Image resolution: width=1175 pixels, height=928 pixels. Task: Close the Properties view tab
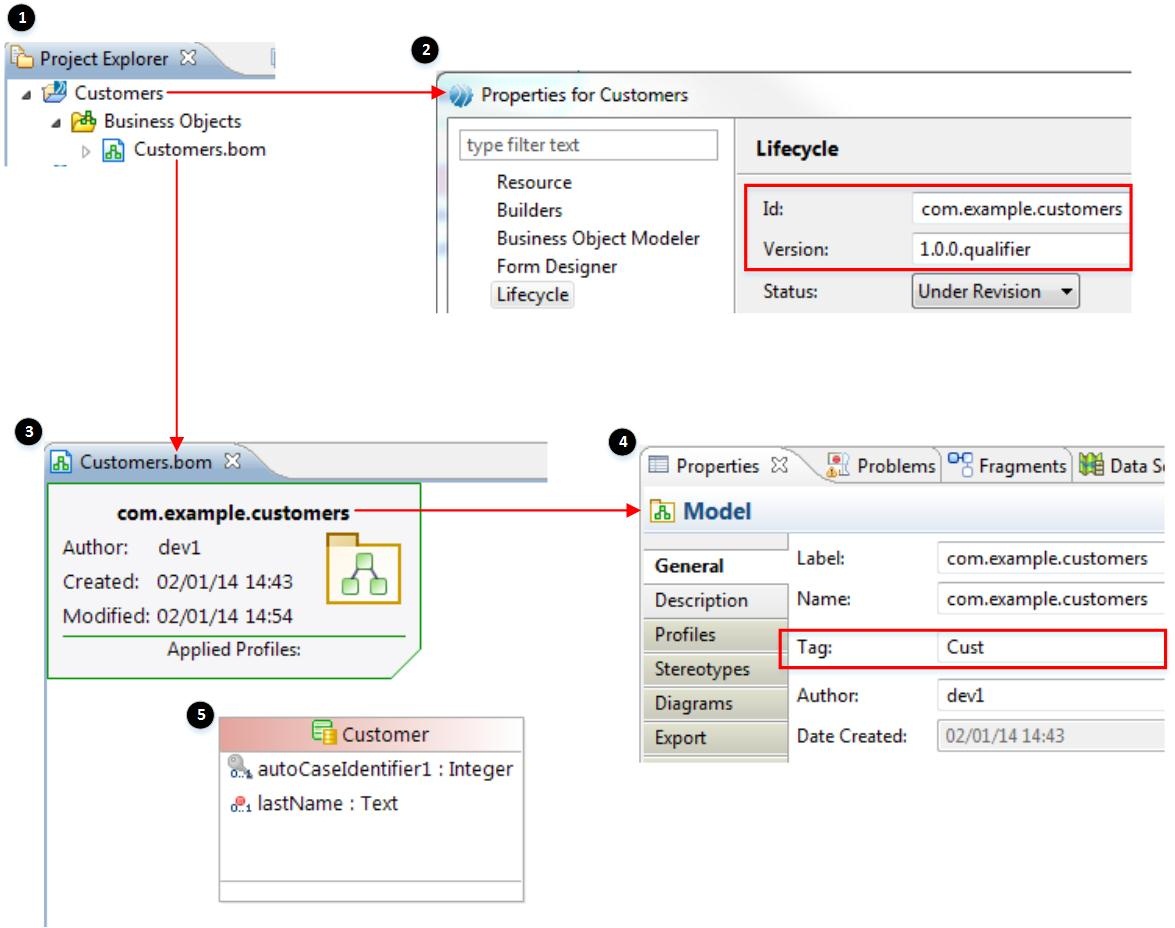(x=779, y=465)
